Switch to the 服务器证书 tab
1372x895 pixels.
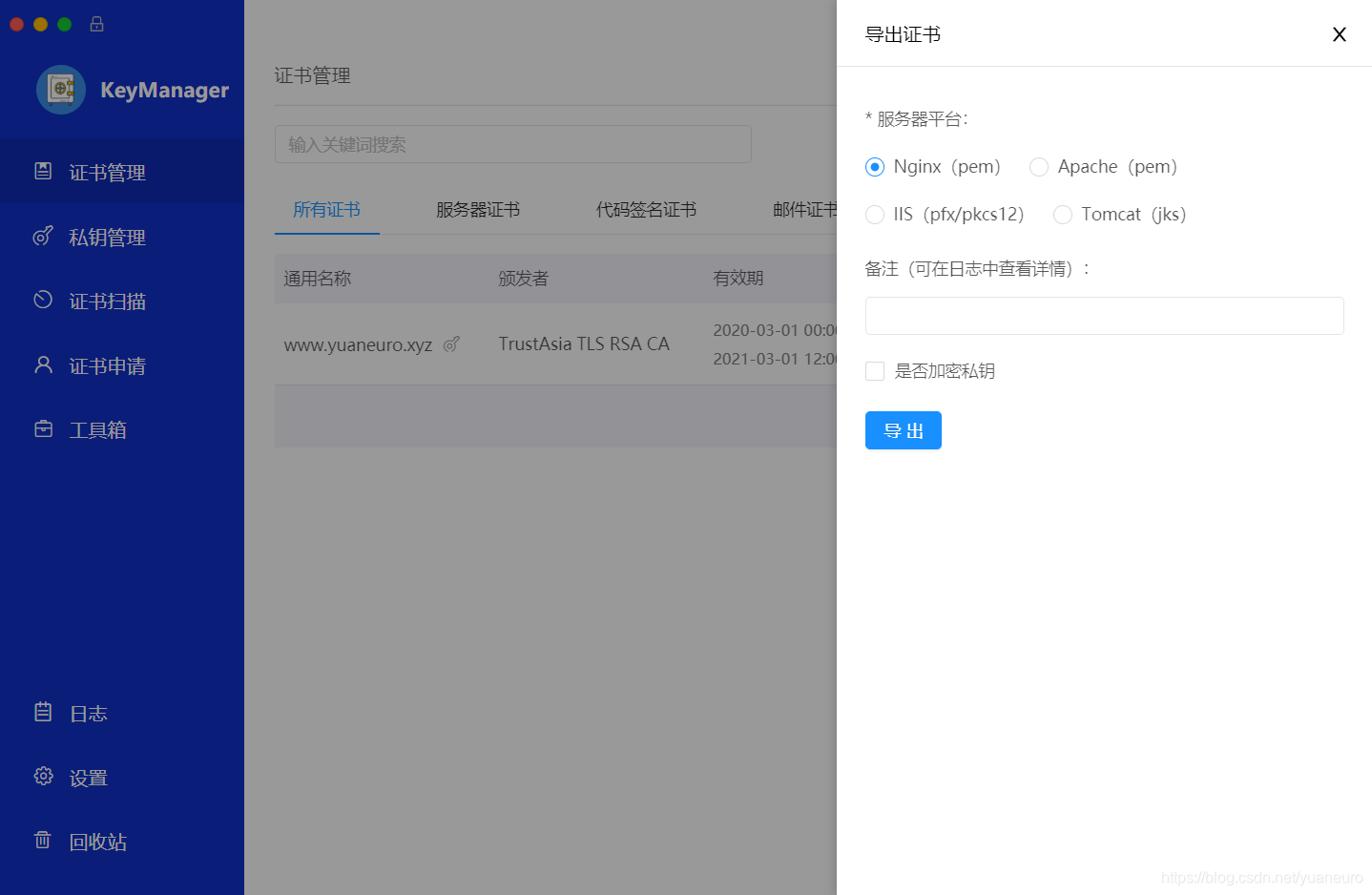(x=478, y=210)
